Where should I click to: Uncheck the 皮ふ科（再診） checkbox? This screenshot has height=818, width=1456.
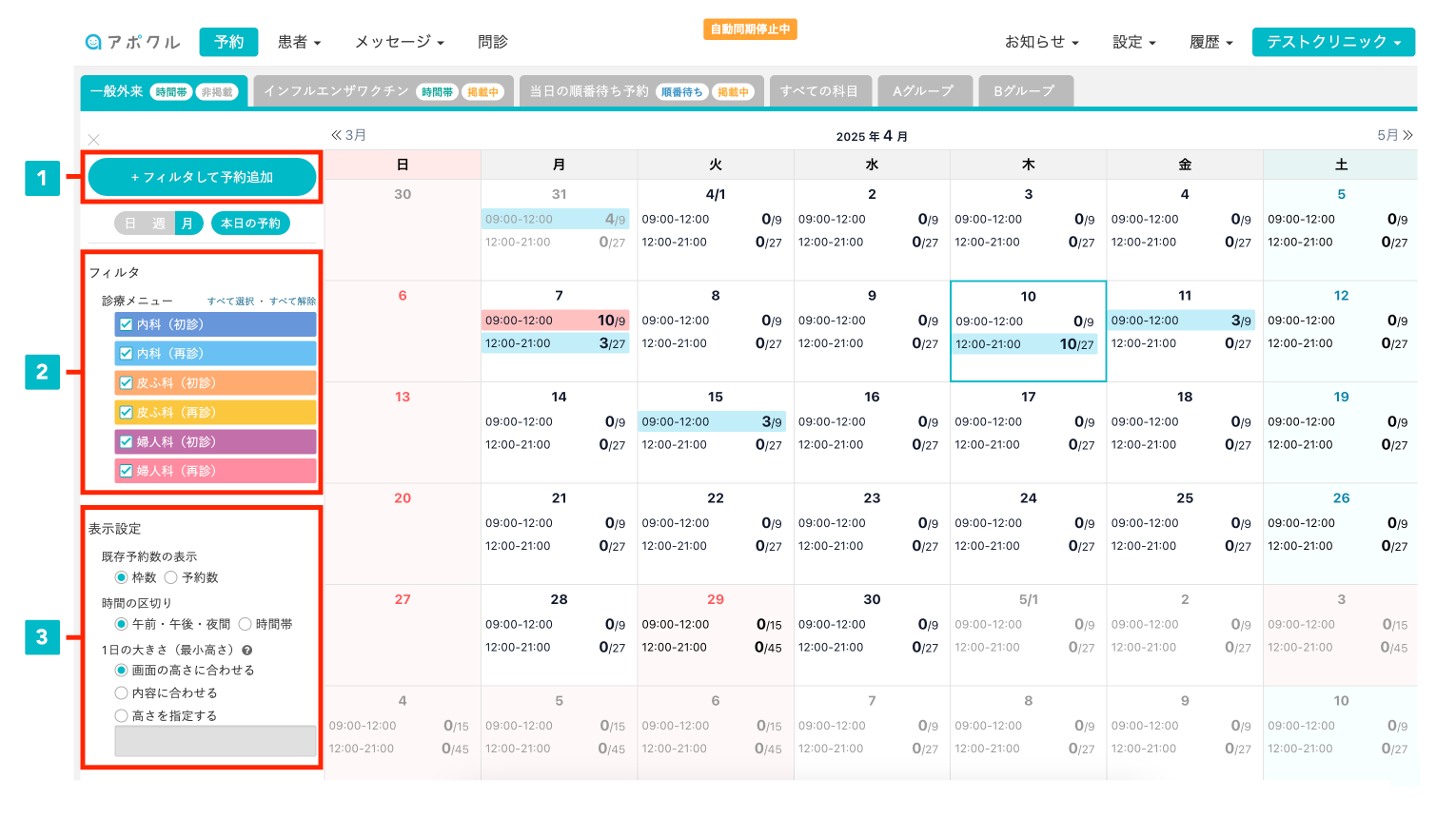tap(126, 413)
